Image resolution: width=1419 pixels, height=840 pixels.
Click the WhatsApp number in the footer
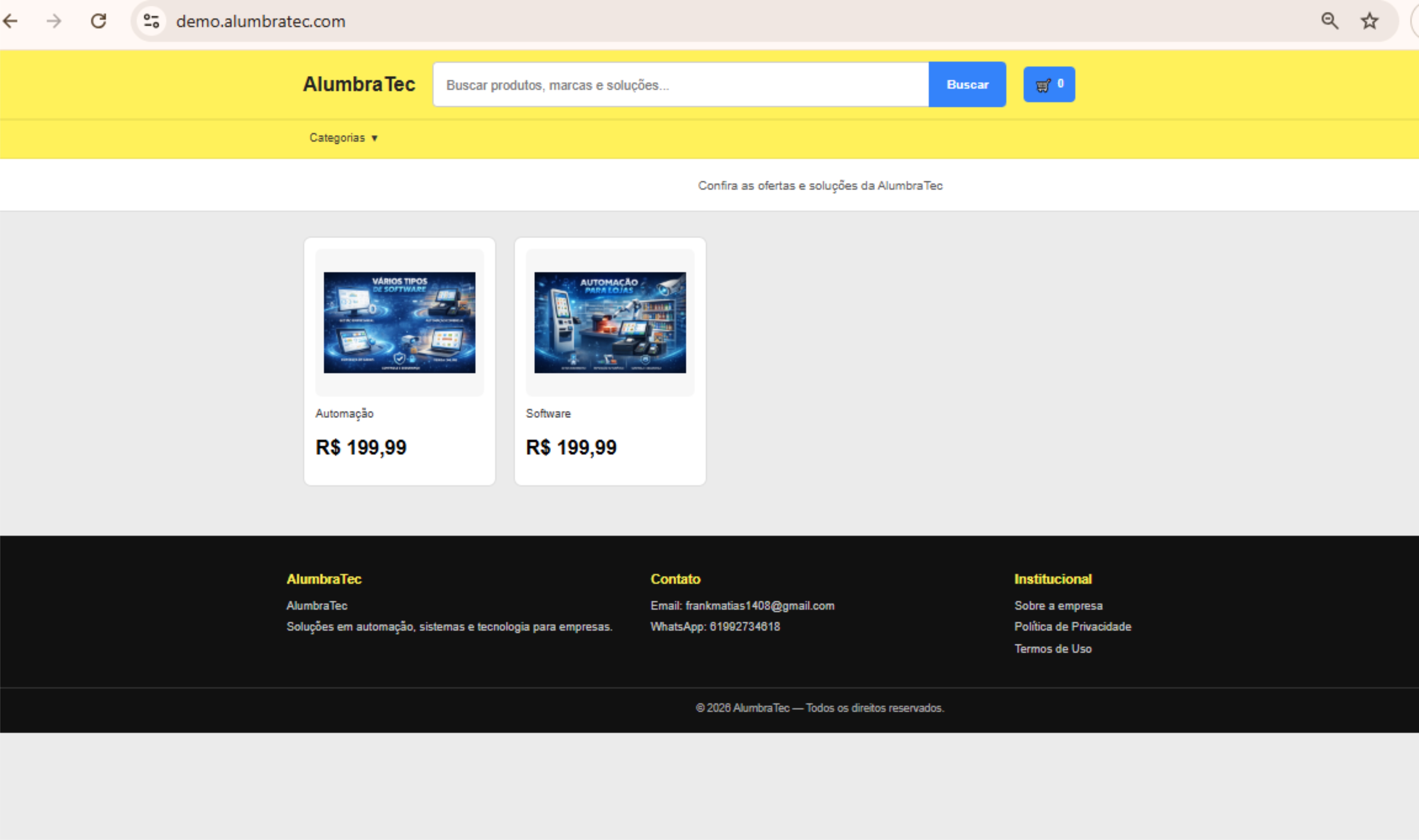[715, 627]
